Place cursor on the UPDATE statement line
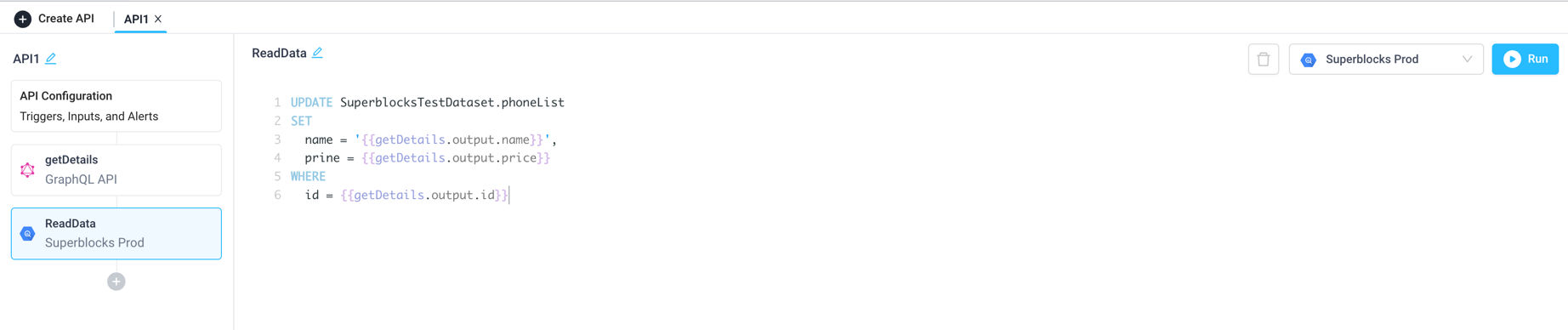This screenshot has width=1568, height=330. (x=428, y=102)
